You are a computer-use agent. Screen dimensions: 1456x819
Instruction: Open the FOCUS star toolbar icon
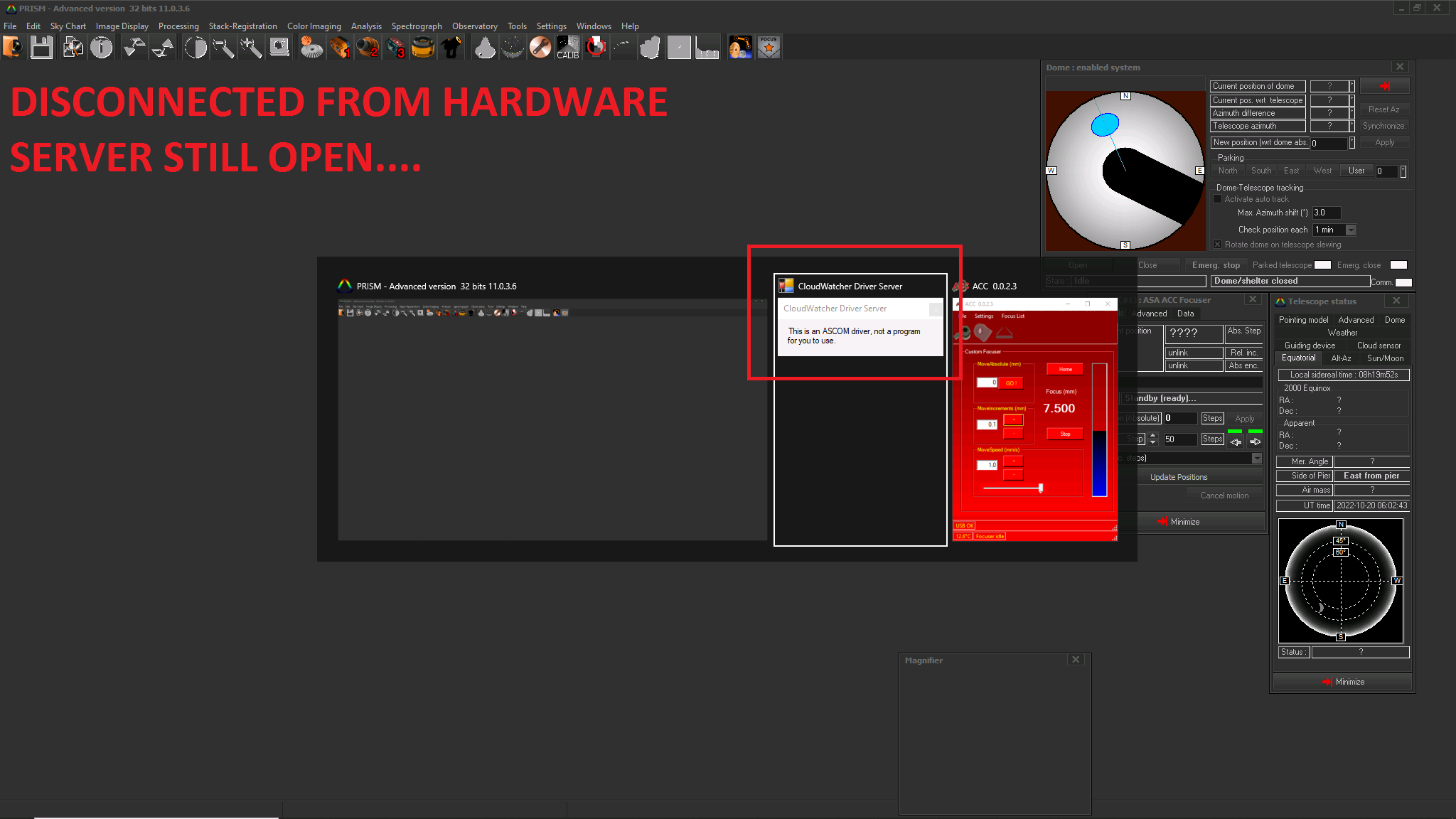pos(769,48)
